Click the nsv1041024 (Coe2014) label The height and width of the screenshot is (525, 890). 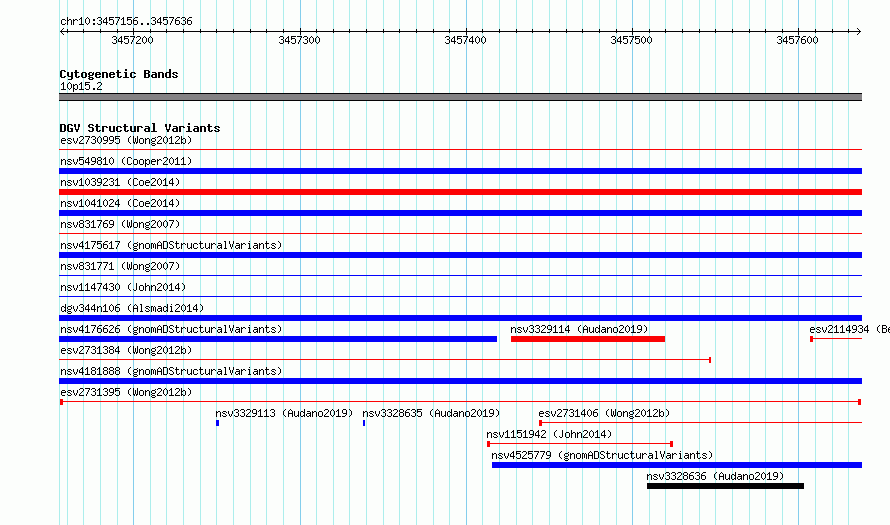click(120, 203)
